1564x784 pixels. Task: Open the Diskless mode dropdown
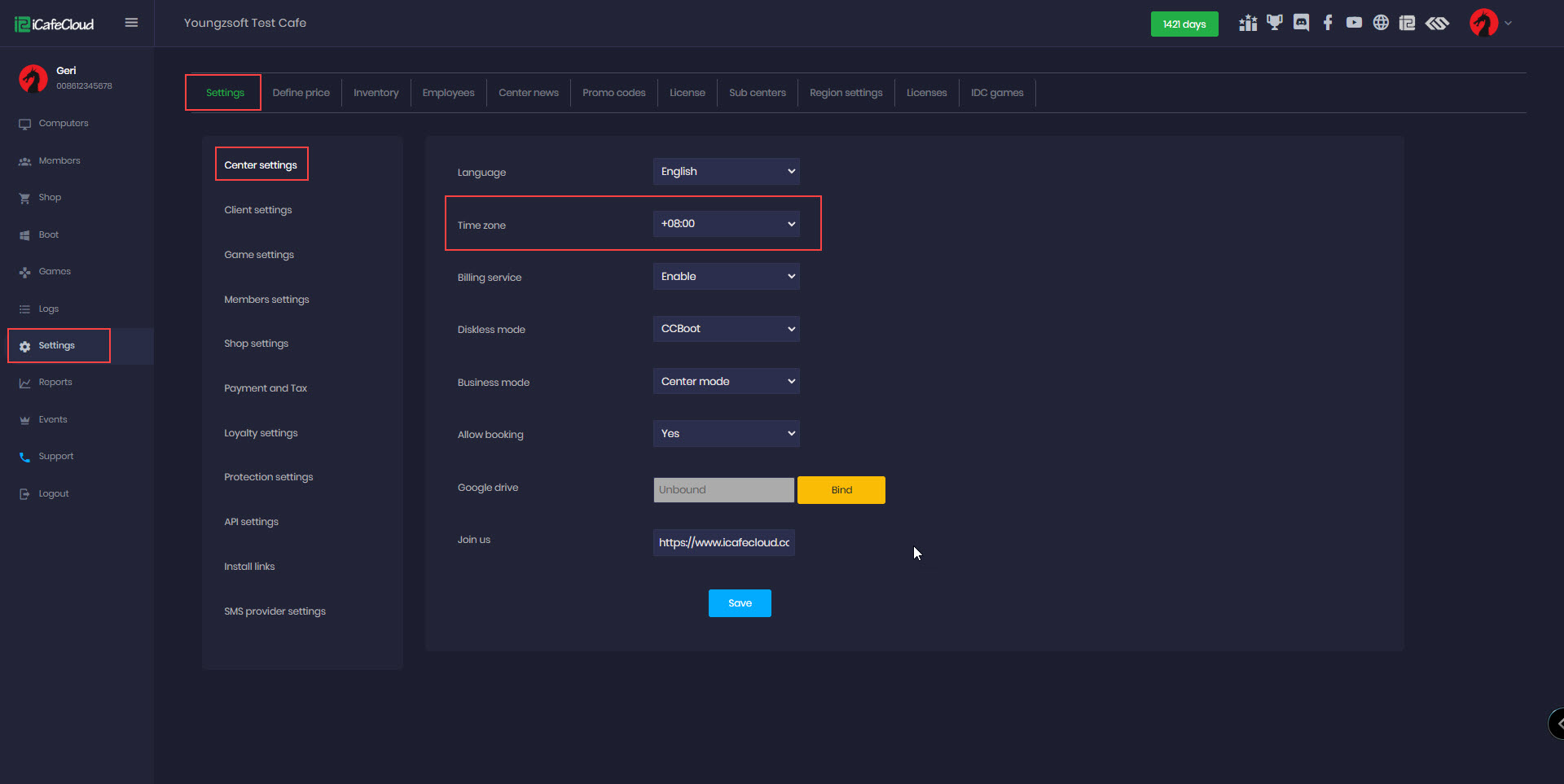tap(726, 329)
